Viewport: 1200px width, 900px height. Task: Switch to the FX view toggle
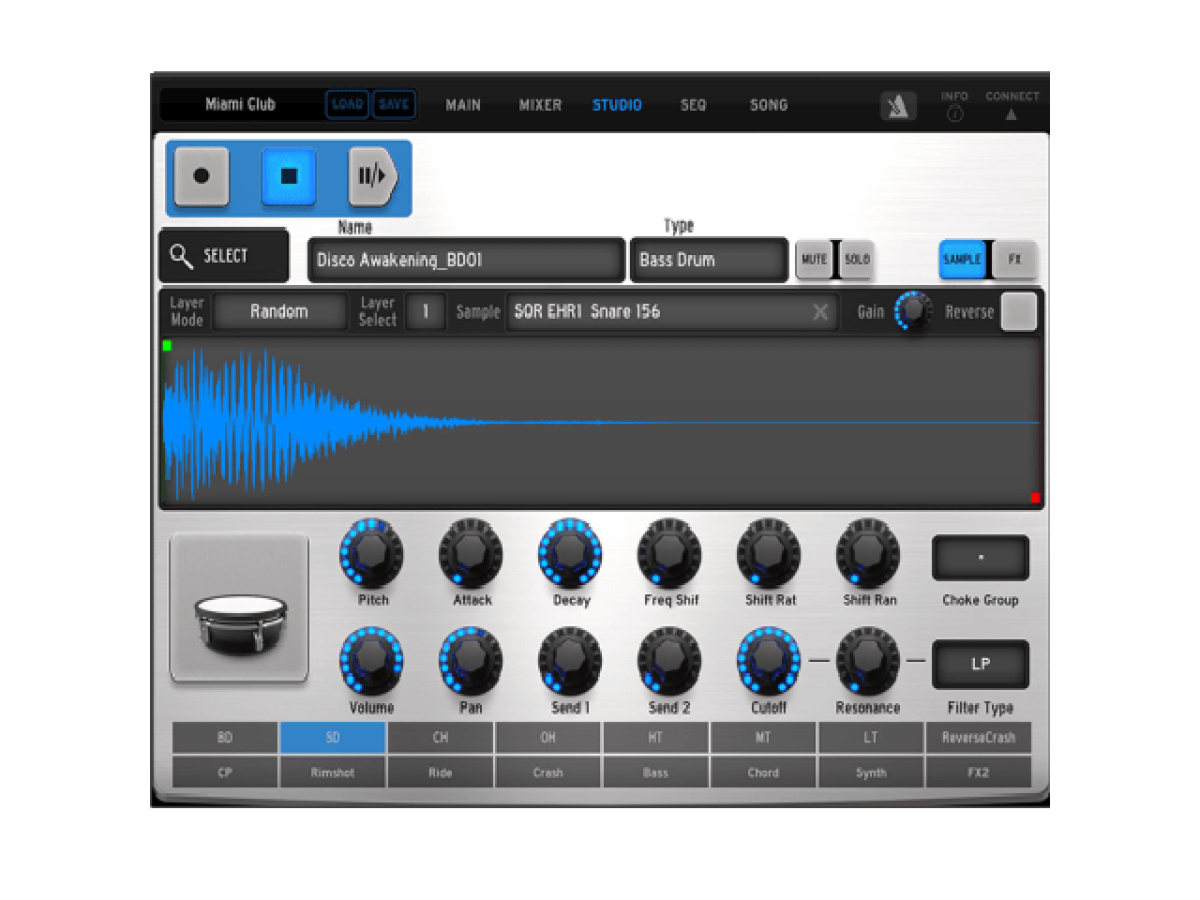[x=1014, y=260]
